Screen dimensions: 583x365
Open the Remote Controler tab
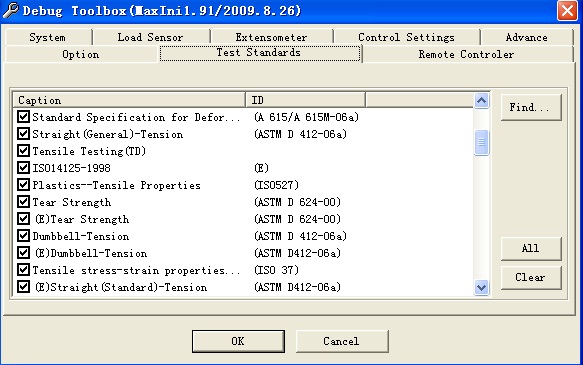click(467, 54)
